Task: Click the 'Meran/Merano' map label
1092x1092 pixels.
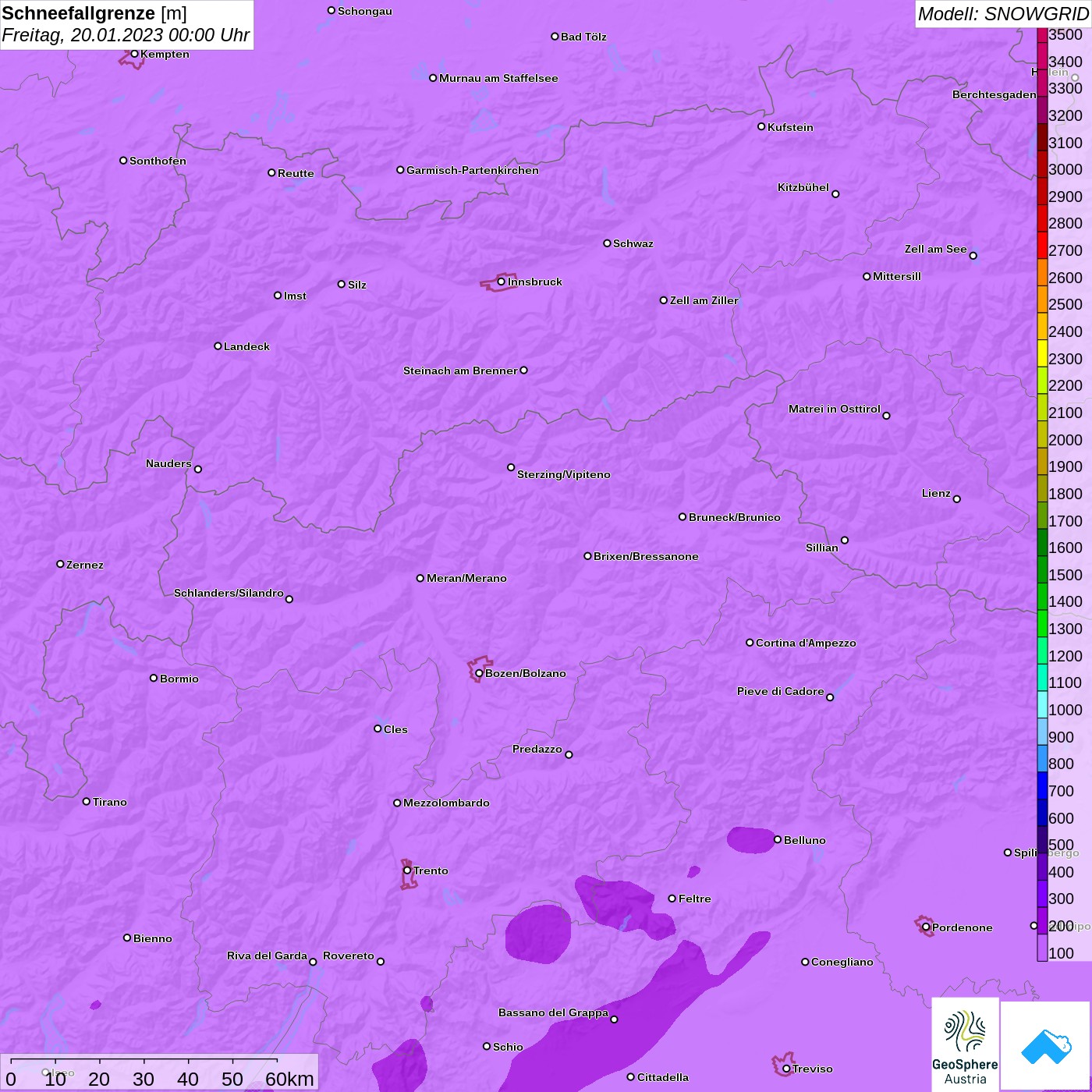Action: pyautogui.click(x=466, y=578)
